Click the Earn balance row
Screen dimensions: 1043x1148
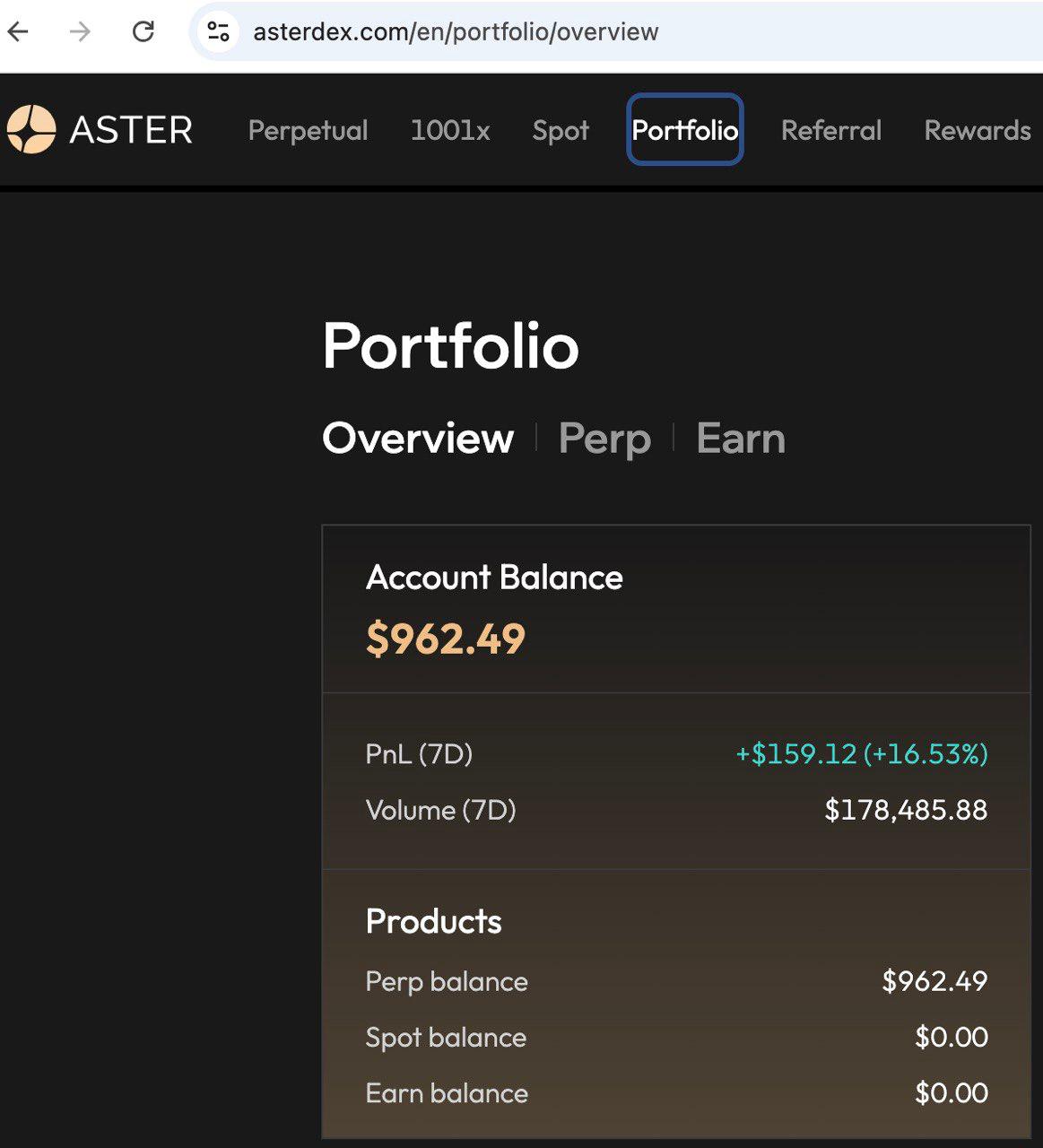click(675, 1093)
